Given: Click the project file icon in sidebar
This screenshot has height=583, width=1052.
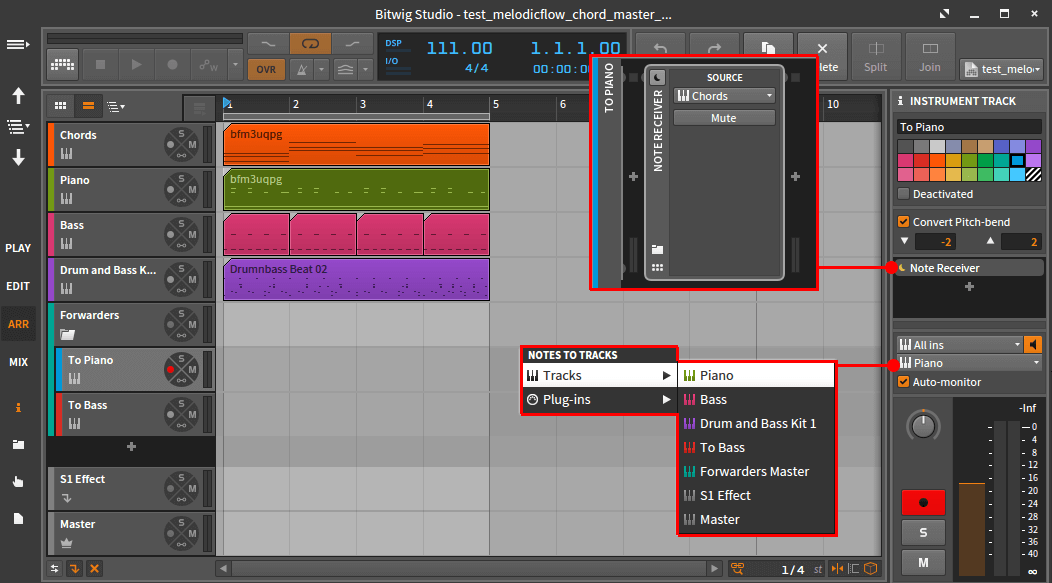Looking at the screenshot, I should point(18,518).
